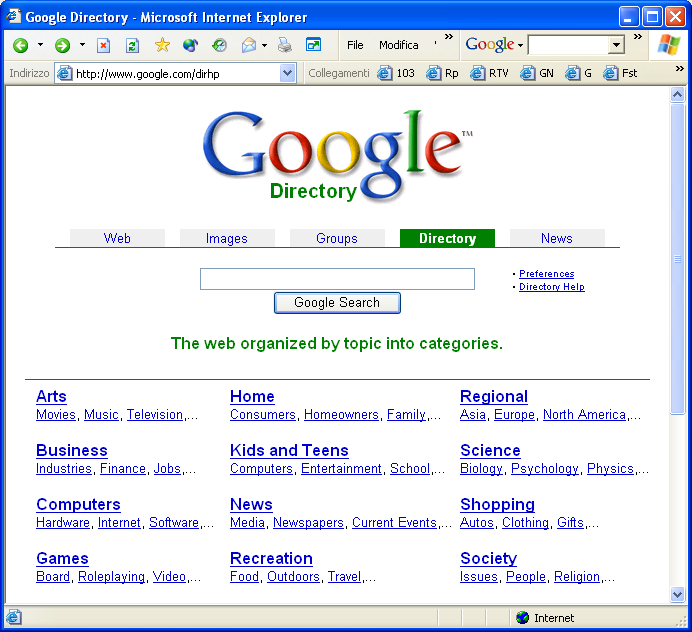692x632 pixels.
Task: Open the Kids and Teens category
Action: (x=289, y=451)
